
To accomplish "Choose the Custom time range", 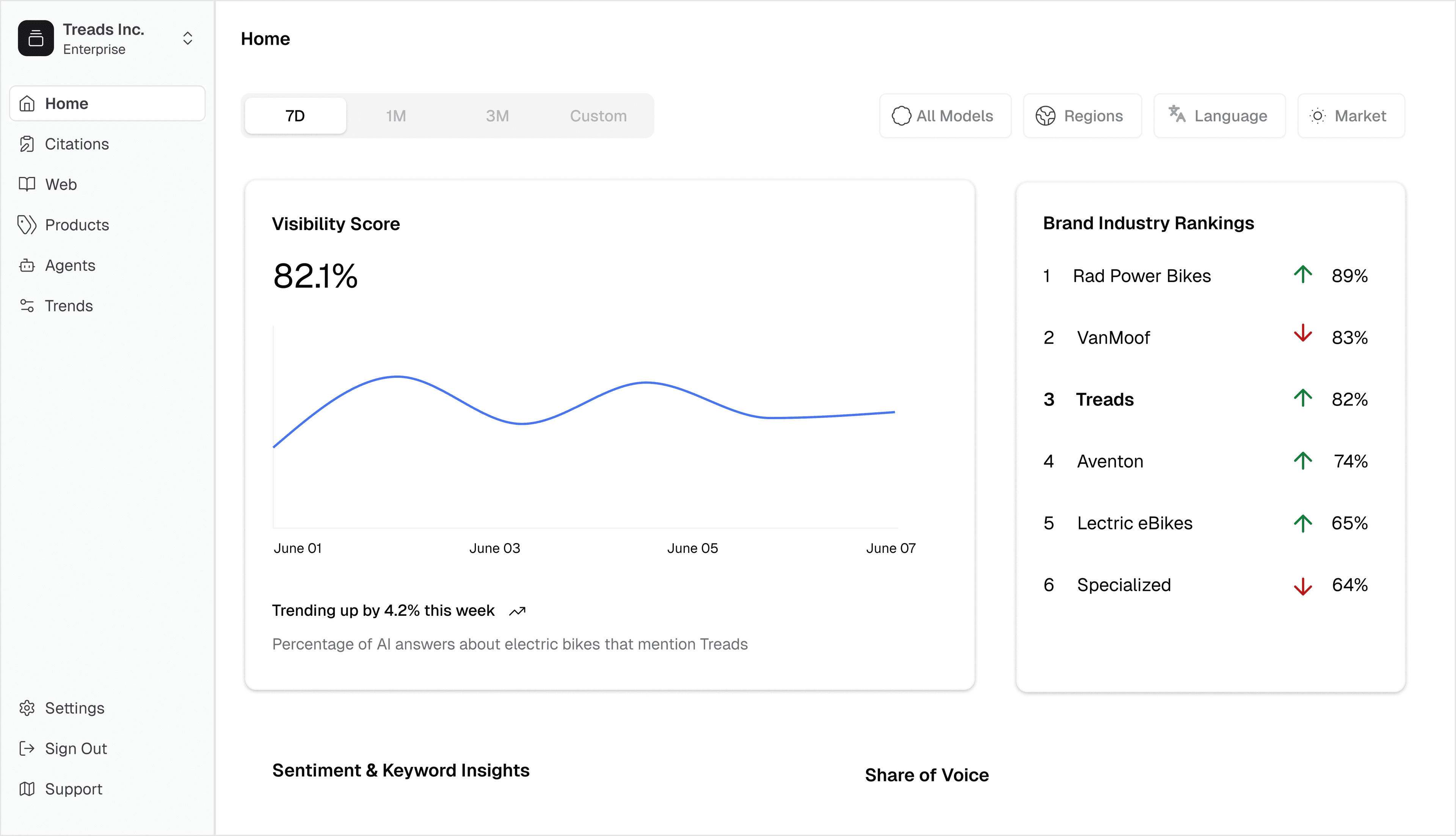I will pyautogui.click(x=598, y=116).
